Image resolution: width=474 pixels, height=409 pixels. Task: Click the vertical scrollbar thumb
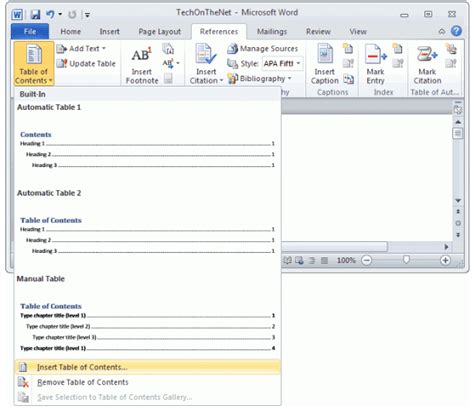pos(458,133)
